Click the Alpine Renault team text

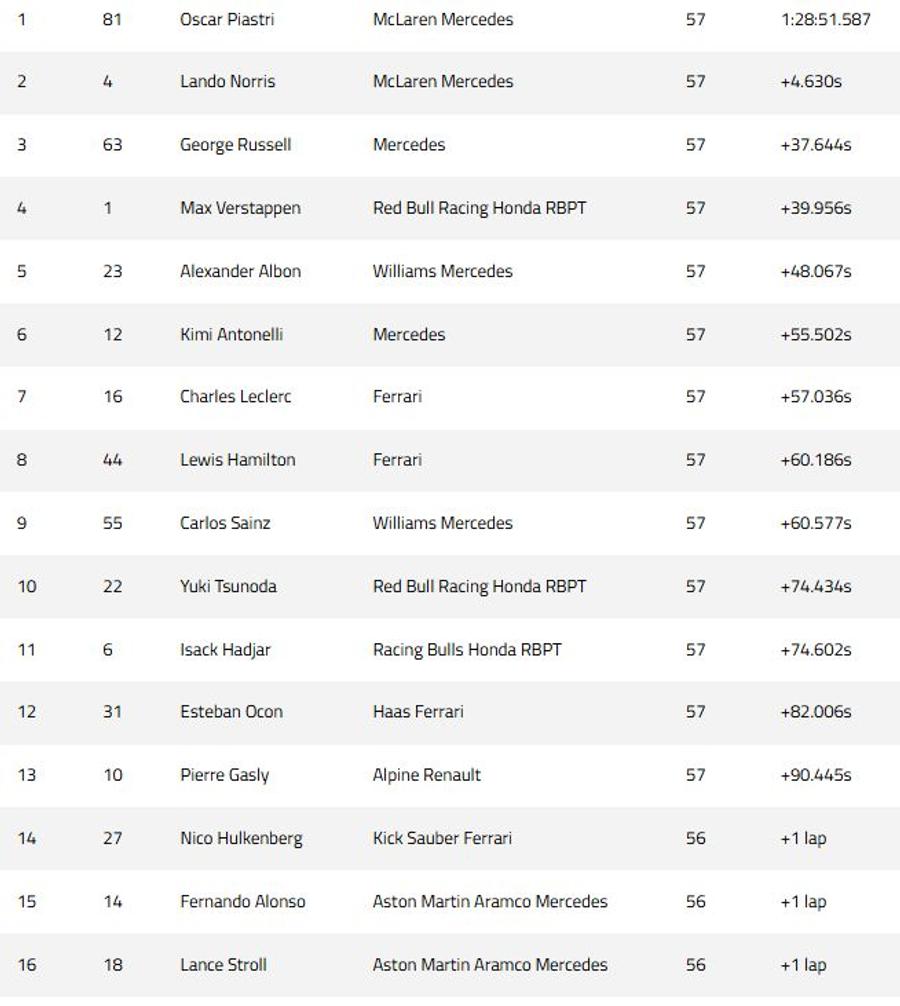click(427, 775)
